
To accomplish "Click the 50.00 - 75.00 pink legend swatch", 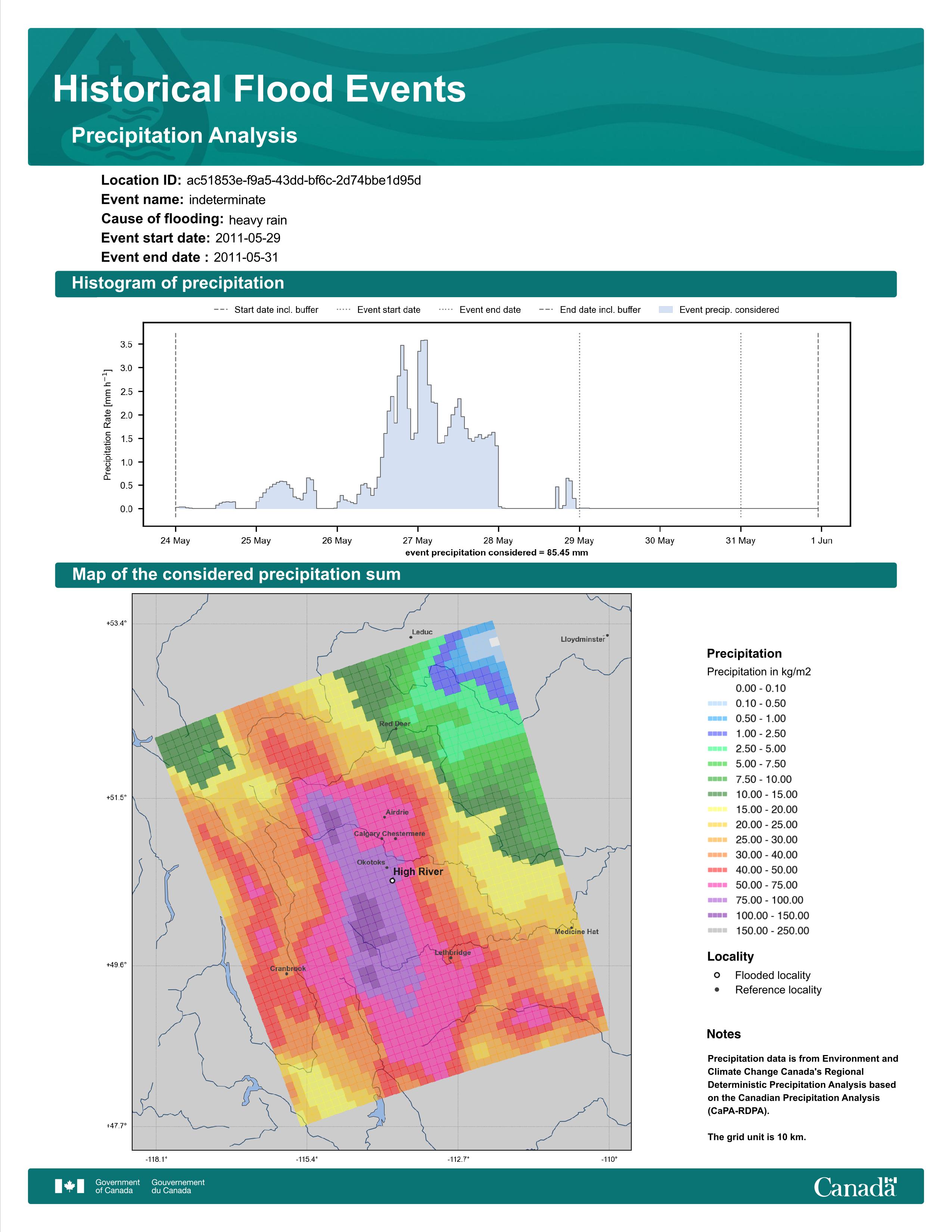I will [717, 885].
